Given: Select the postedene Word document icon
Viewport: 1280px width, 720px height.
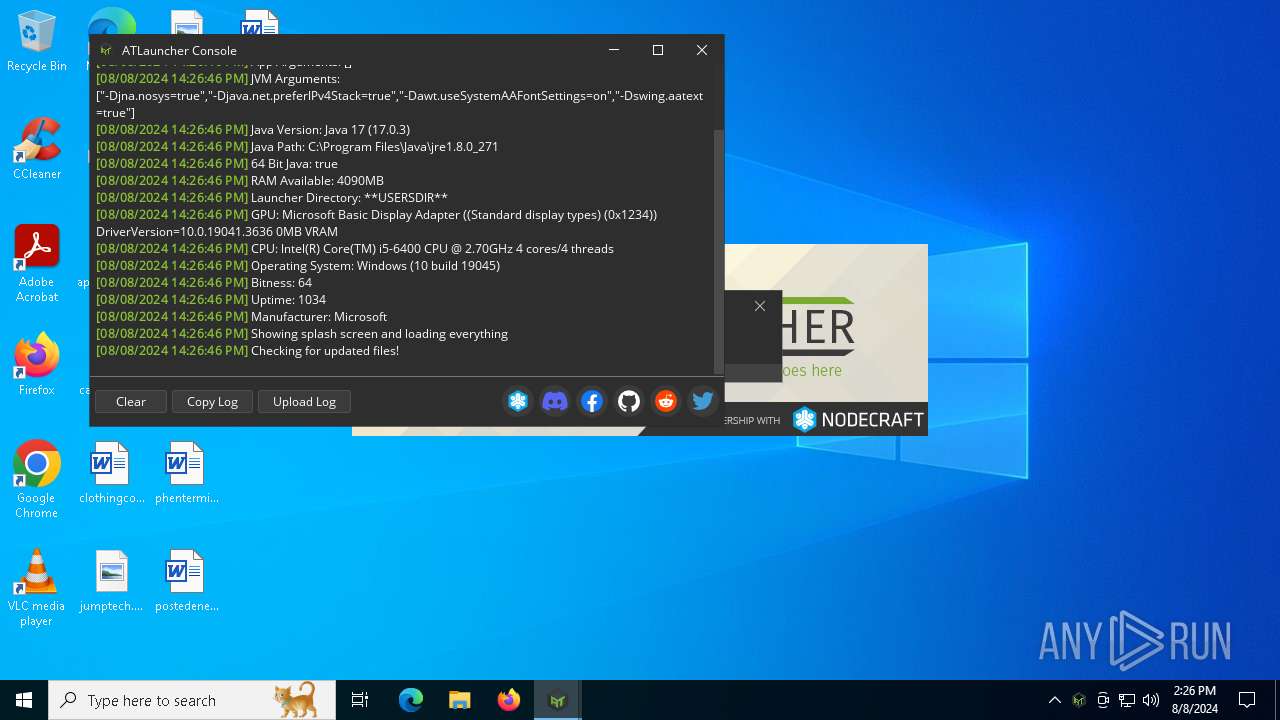Looking at the screenshot, I should 186,581.
